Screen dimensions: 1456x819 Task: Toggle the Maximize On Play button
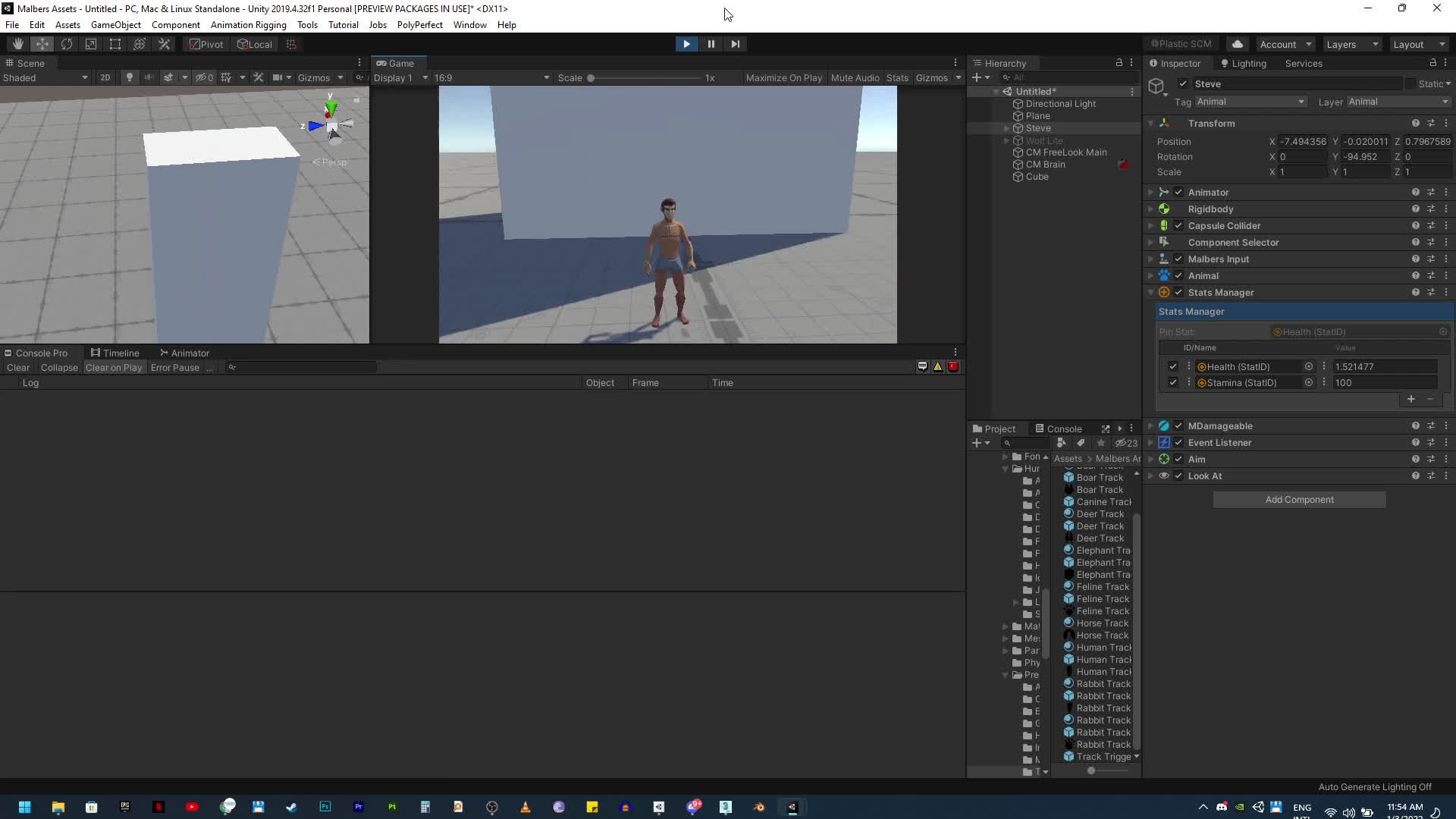coord(783,77)
